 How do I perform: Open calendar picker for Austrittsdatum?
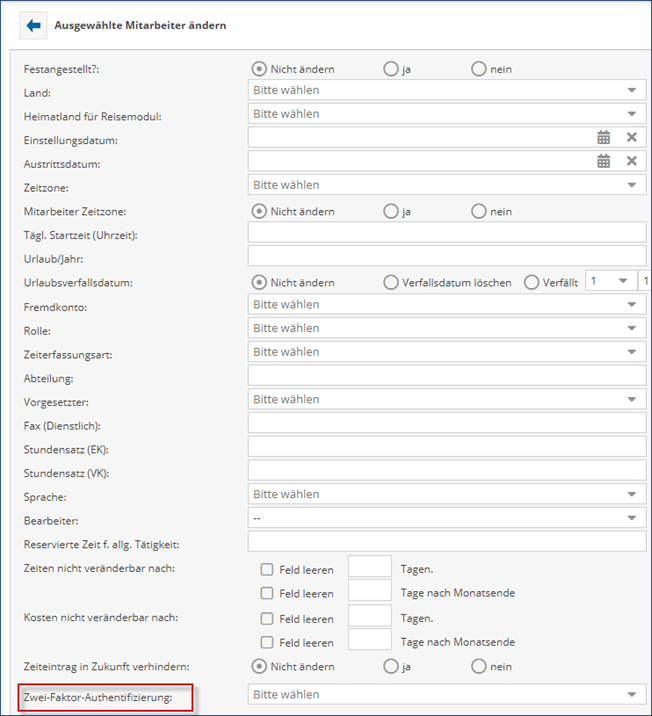604,161
